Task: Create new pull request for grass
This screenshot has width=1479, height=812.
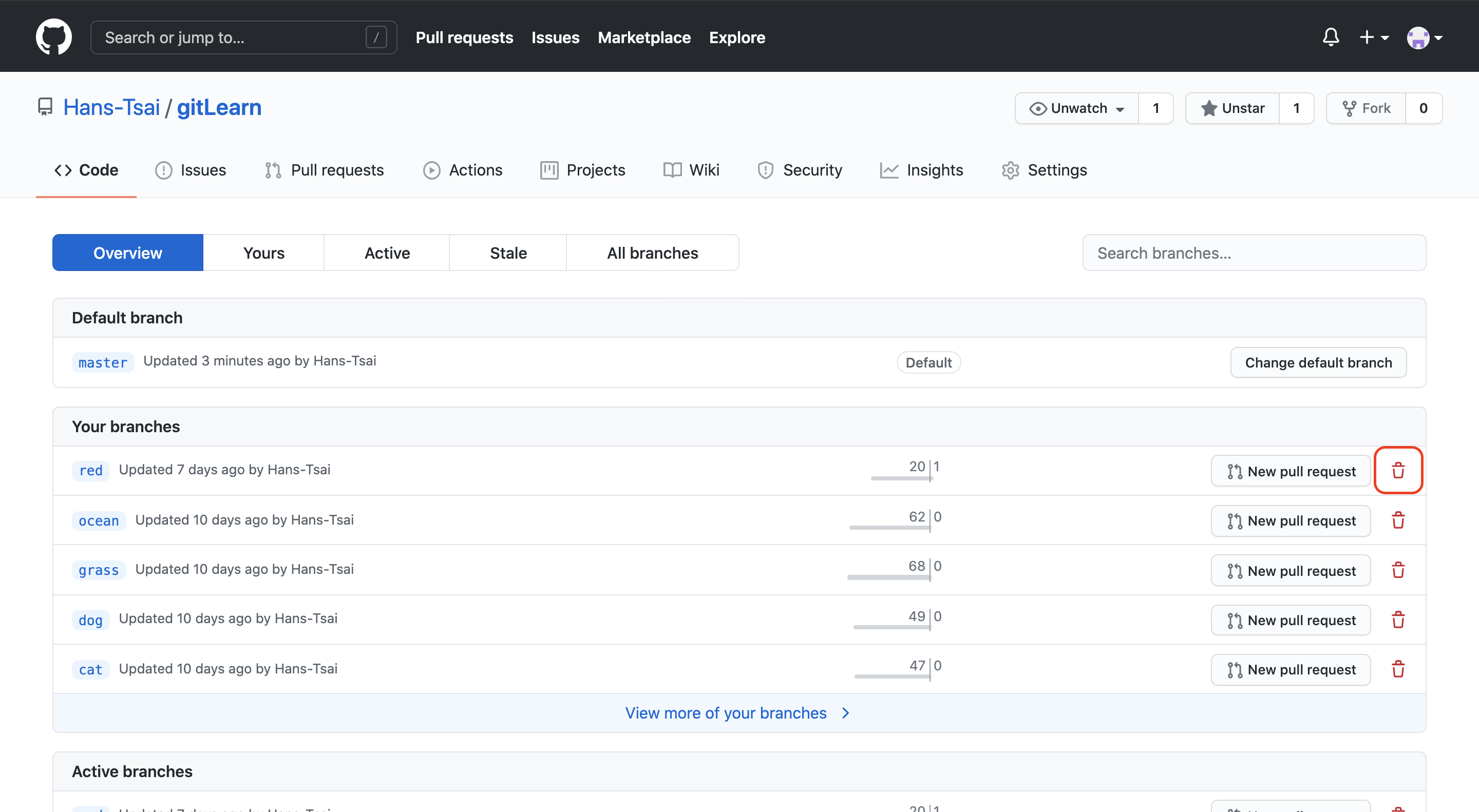Action: (x=1291, y=570)
